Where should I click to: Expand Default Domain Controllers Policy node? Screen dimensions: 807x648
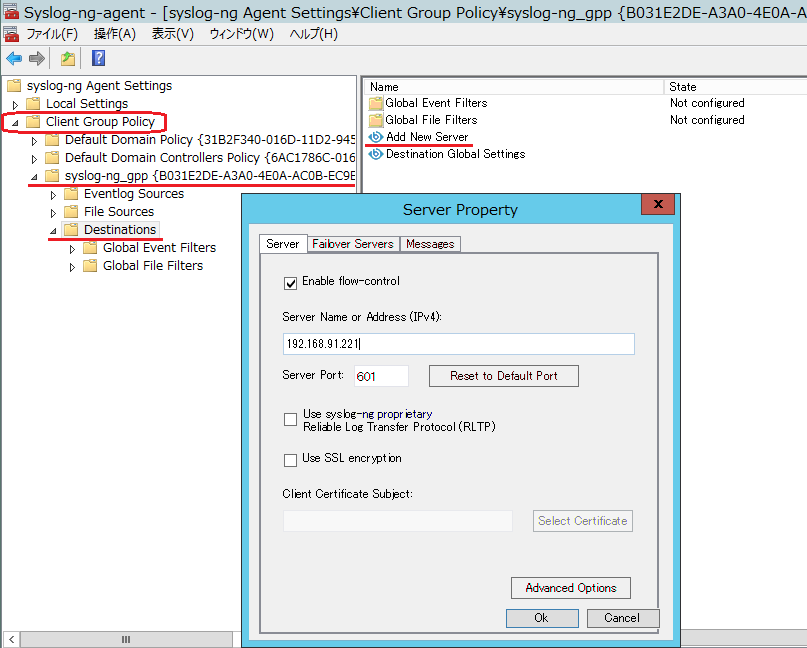[x=34, y=159]
